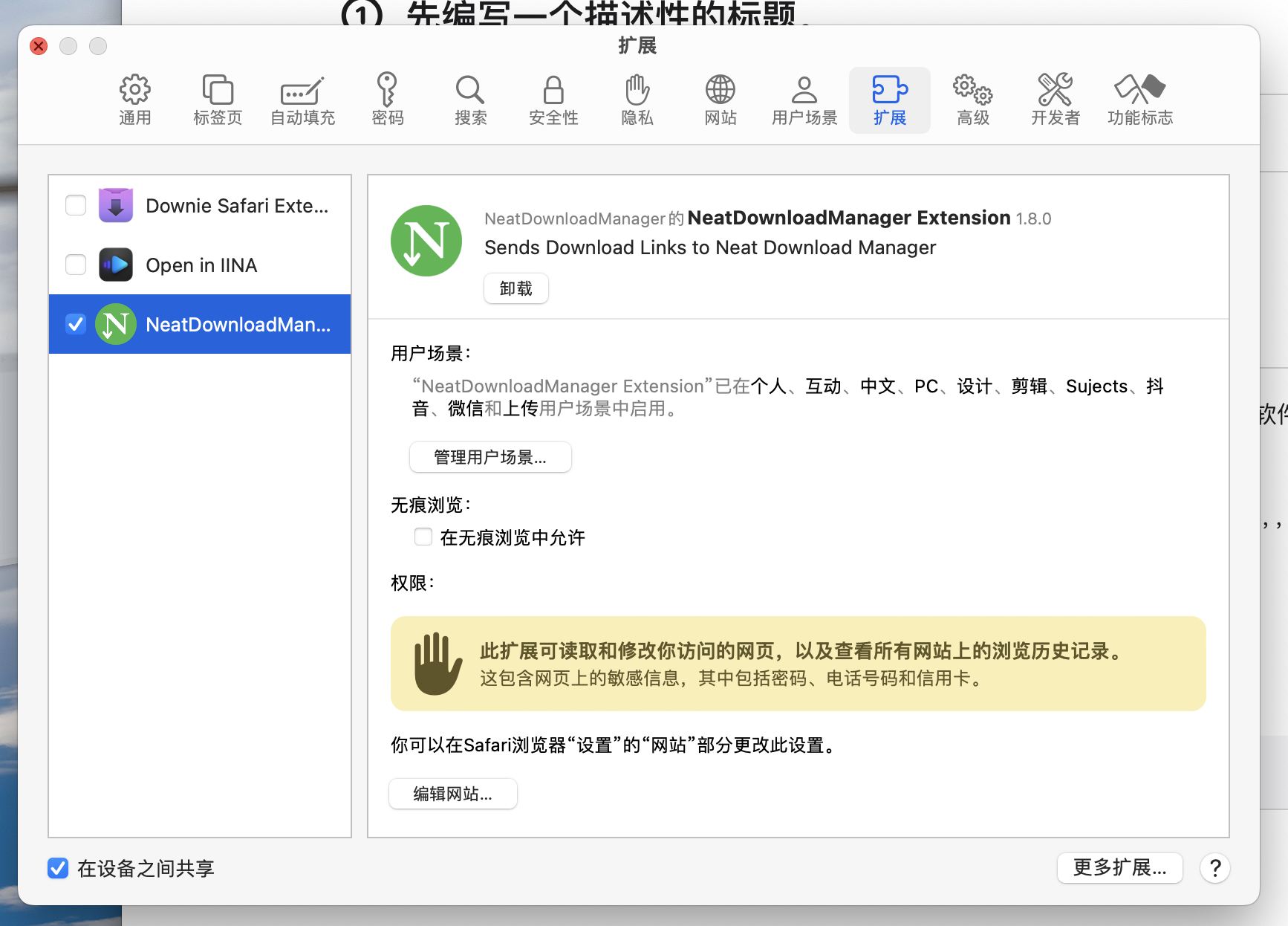The width and height of the screenshot is (1288, 926).
Task: Open the 开发者 (Developer) tools pane
Action: pyautogui.click(x=1055, y=100)
